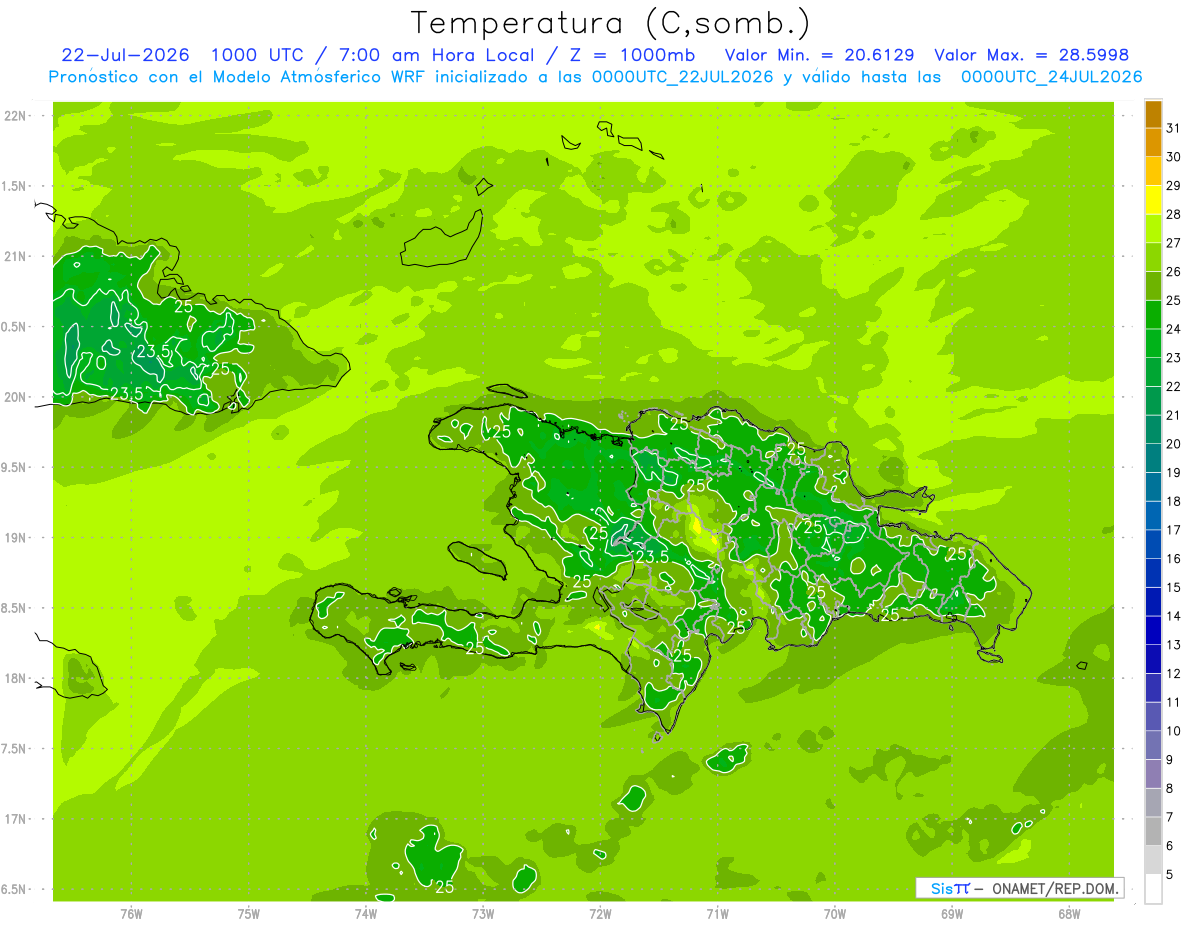Screen dimensions: 1200x927
Task: Click the 75W longitude axis label
Action: (249, 914)
